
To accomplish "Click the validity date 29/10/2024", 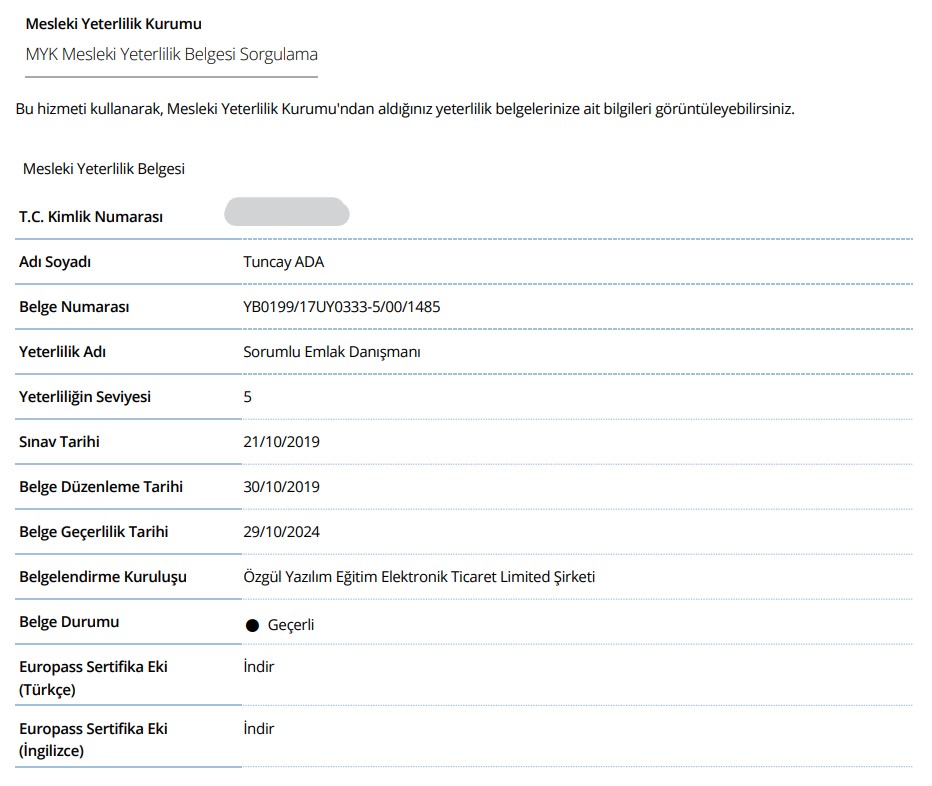I will [x=281, y=532].
